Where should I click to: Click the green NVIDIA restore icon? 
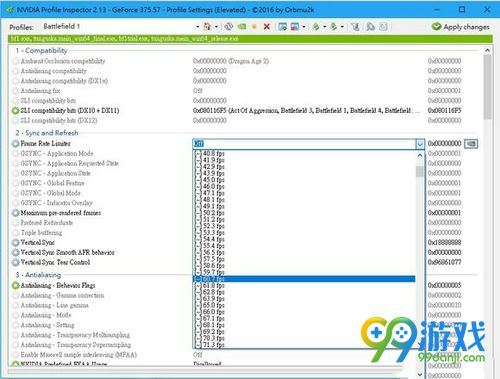242,26
